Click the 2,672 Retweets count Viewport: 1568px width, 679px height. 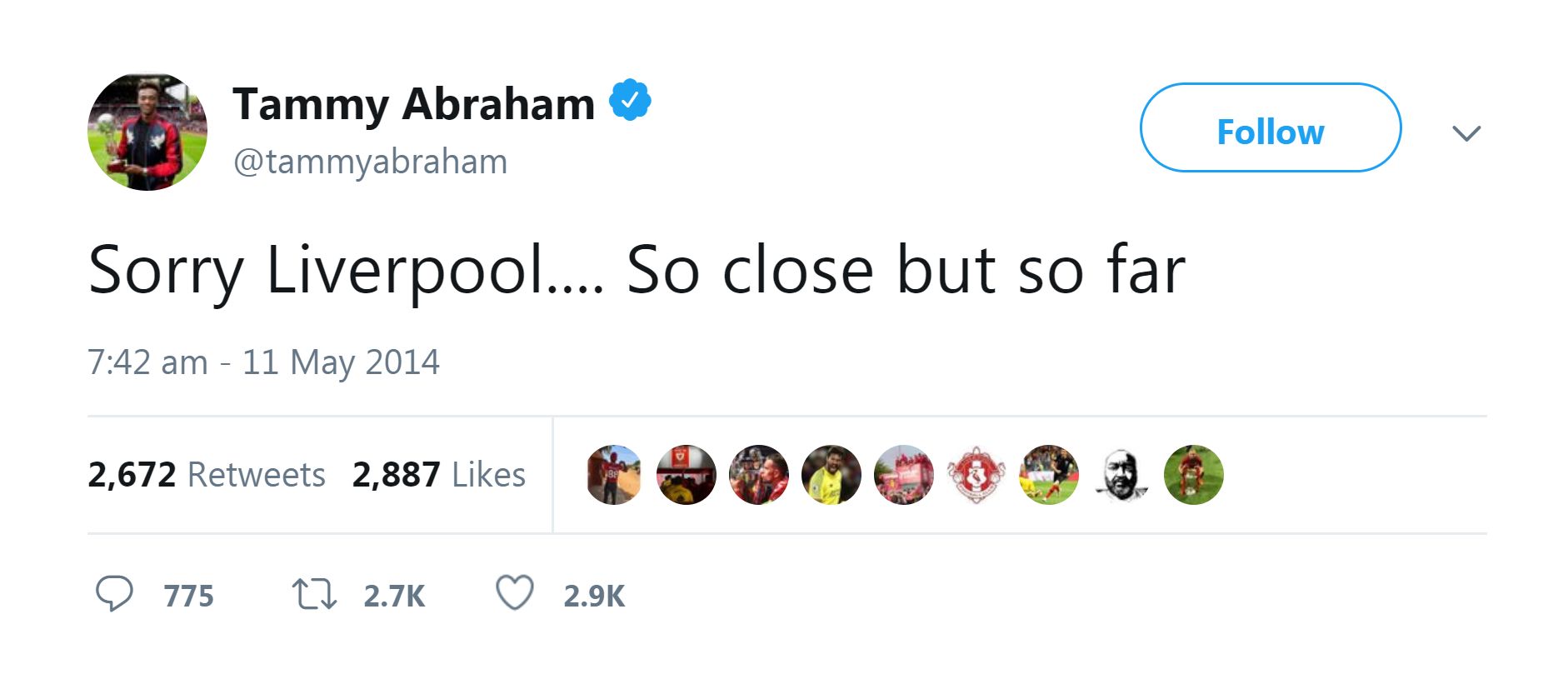point(207,473)
